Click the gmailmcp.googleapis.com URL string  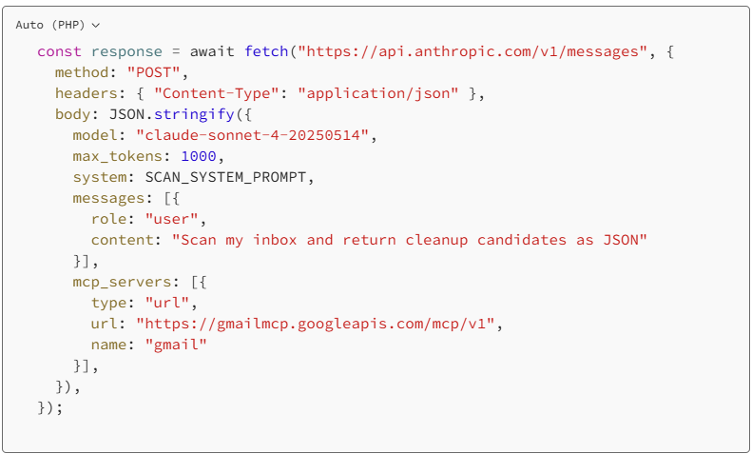coord(315,324)
